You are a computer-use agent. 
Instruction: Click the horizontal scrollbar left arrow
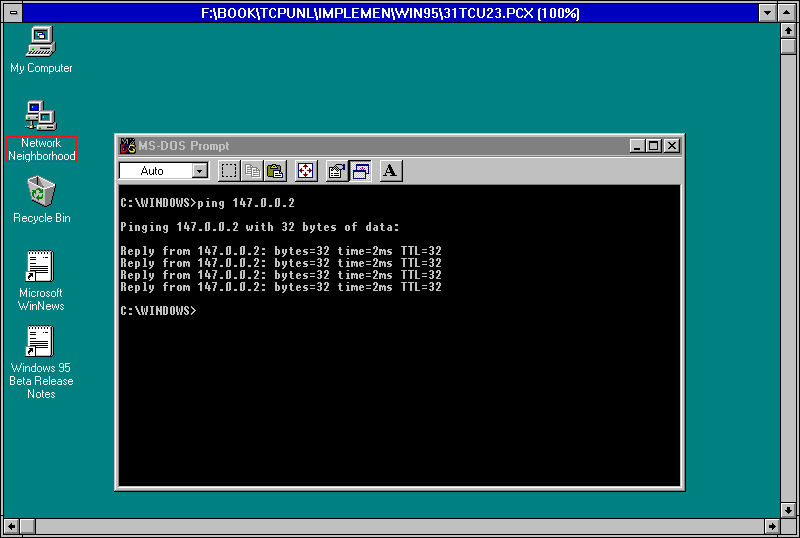(x=10, y=526)
